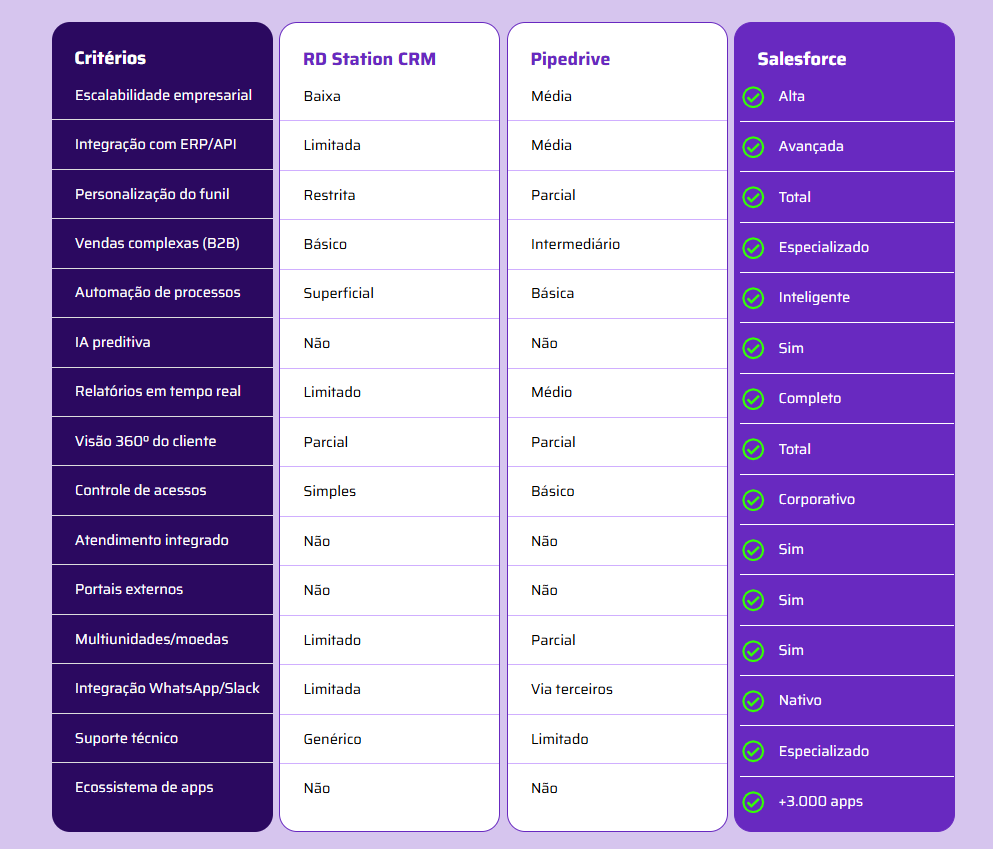Image resolution: width=993 pixels, height=849 pixels.
Task: Click the Médio value under Pipedrive
Action: pyautogui.click(x=552, y=392)
